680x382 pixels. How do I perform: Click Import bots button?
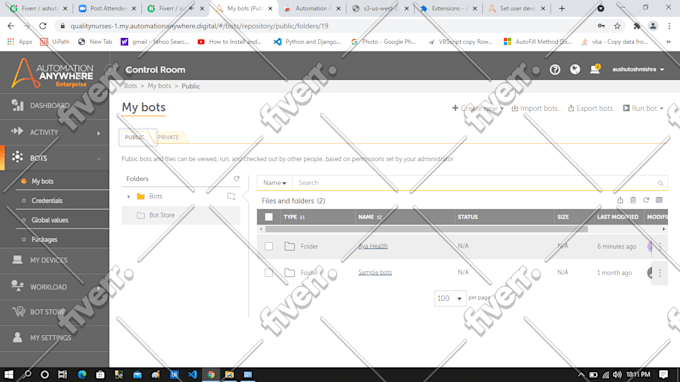tap(536, 108)
